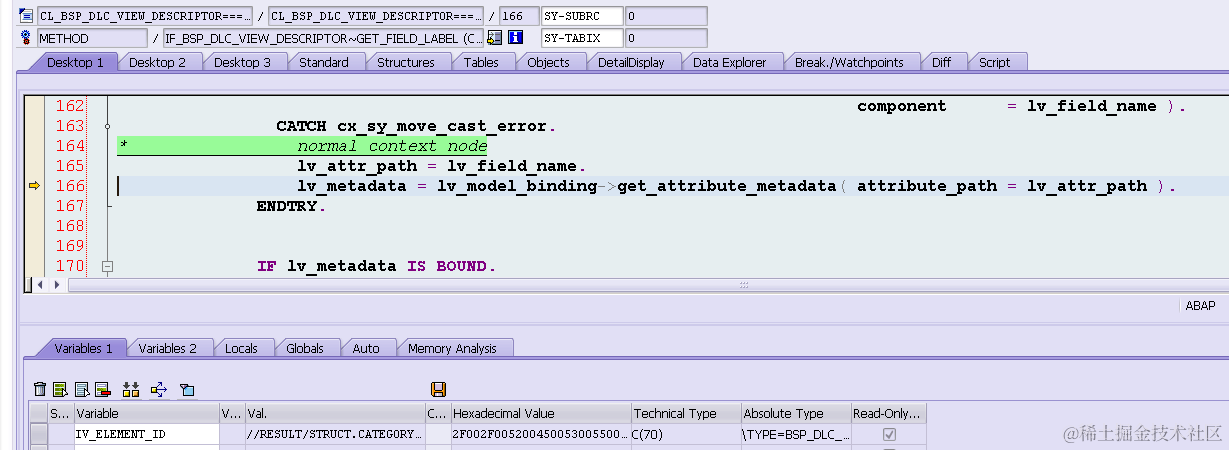Screen dimensions: 1229x450
Task: Select the Variables 1 tab
Action: point(84,348)
